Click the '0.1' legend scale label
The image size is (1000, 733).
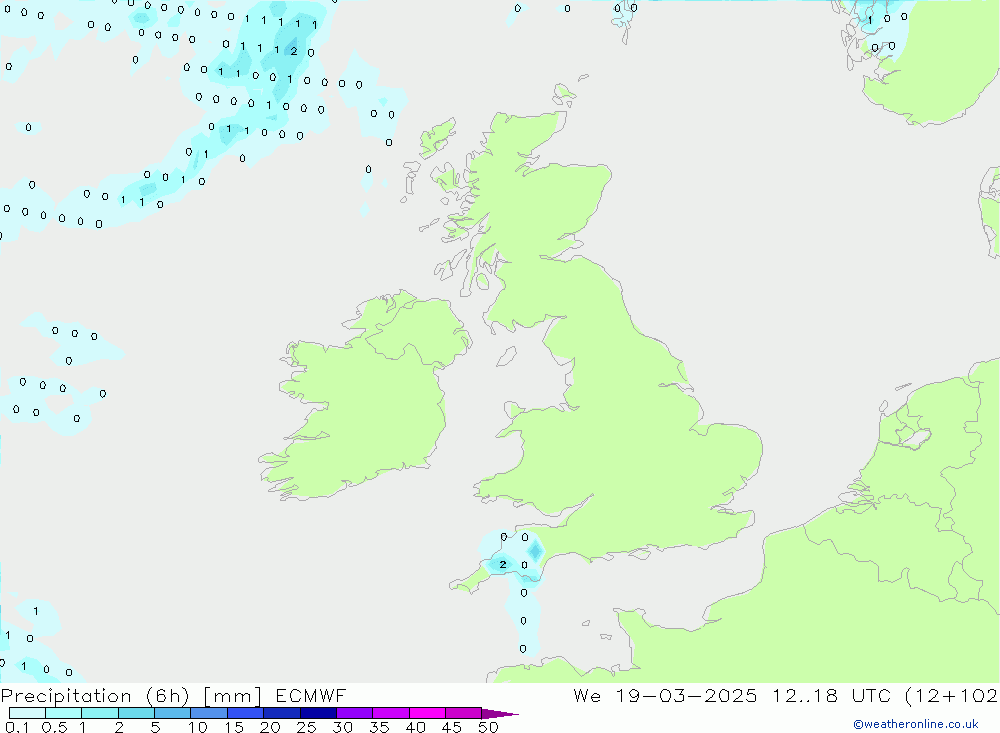click(17, 727)
